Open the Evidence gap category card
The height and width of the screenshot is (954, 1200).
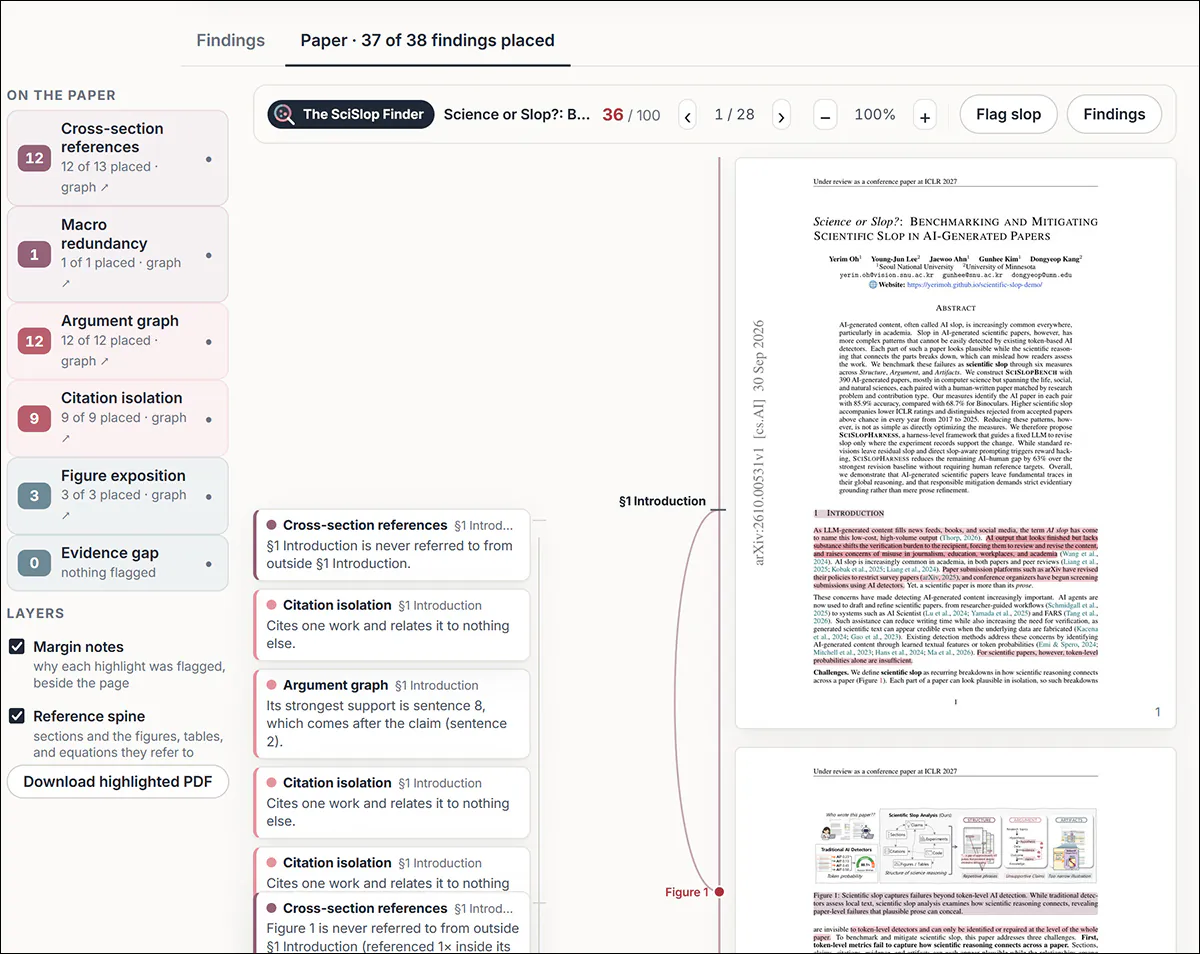118,563
